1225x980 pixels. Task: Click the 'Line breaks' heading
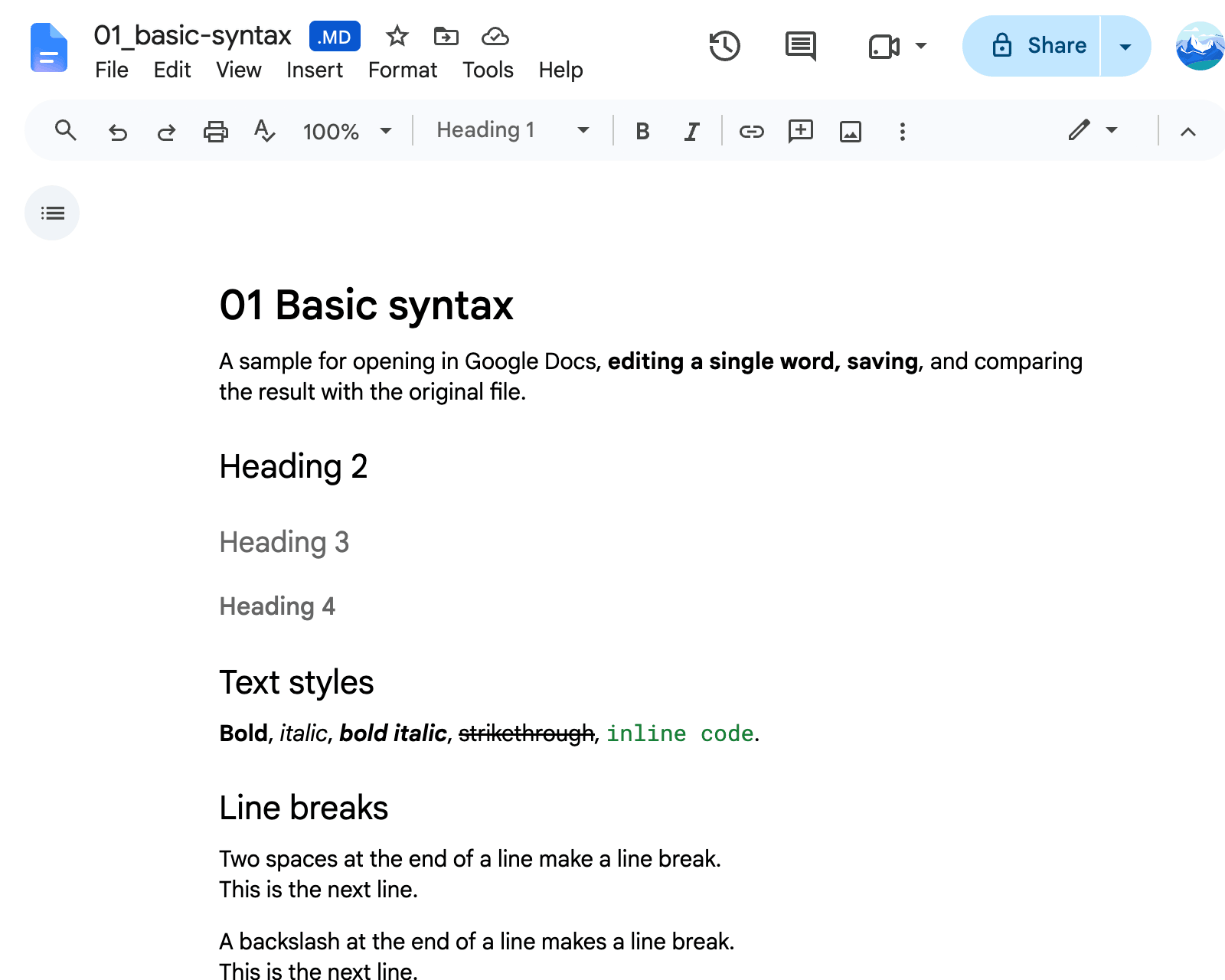(304, 807)
